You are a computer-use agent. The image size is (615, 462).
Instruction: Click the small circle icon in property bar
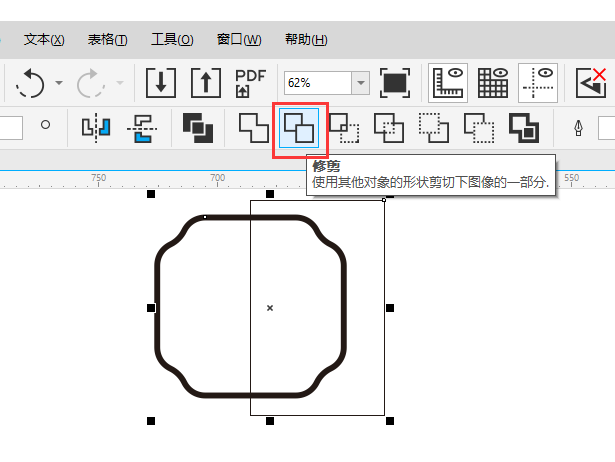pyautogui.click(x=45, y=125)
